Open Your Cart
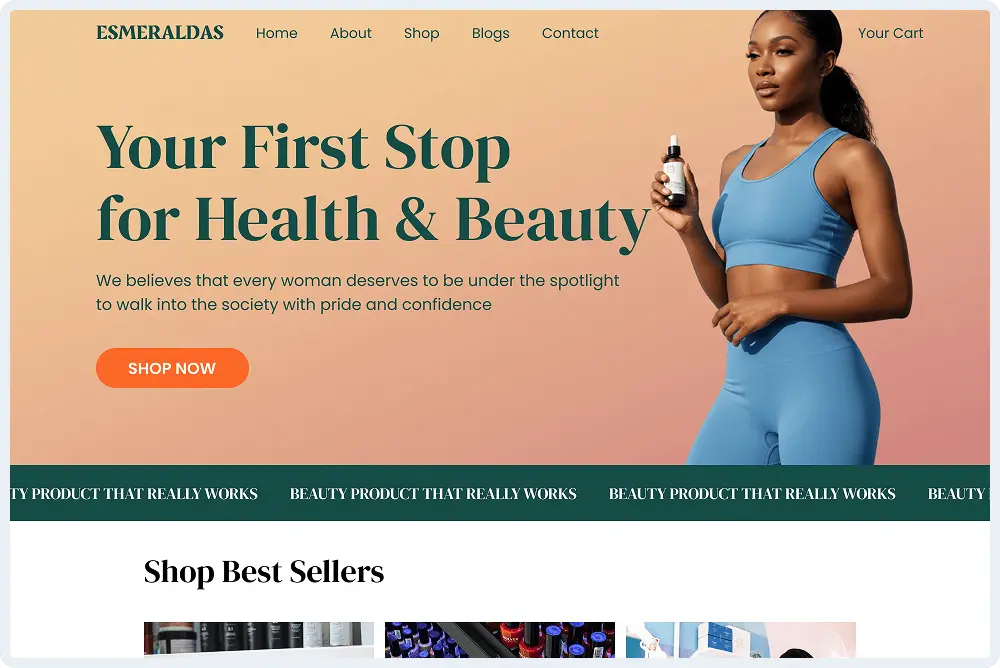The width and height of the screenshot is (1000, 668). coord(890,33)
